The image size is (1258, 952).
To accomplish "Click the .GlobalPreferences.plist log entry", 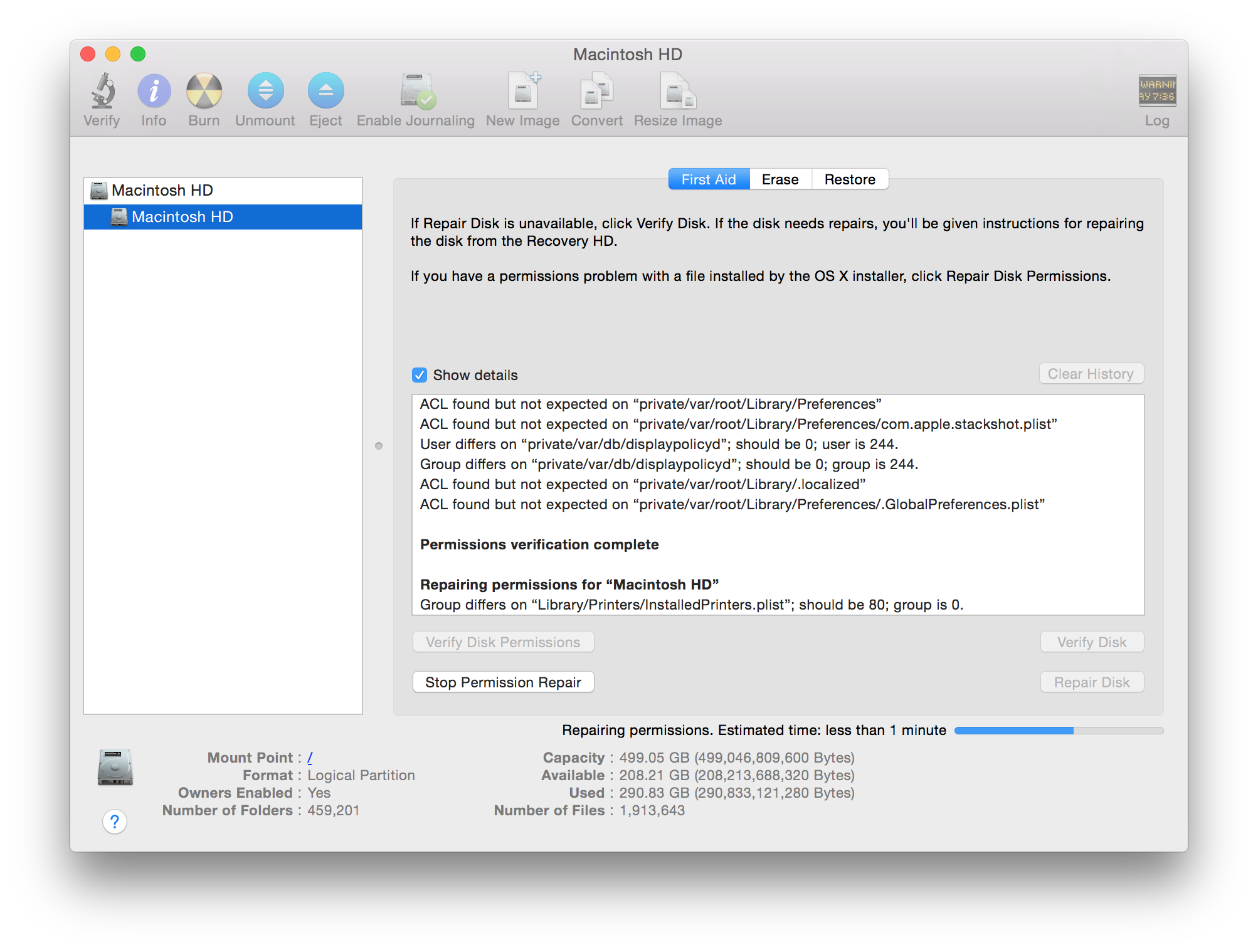I will 732,504.
